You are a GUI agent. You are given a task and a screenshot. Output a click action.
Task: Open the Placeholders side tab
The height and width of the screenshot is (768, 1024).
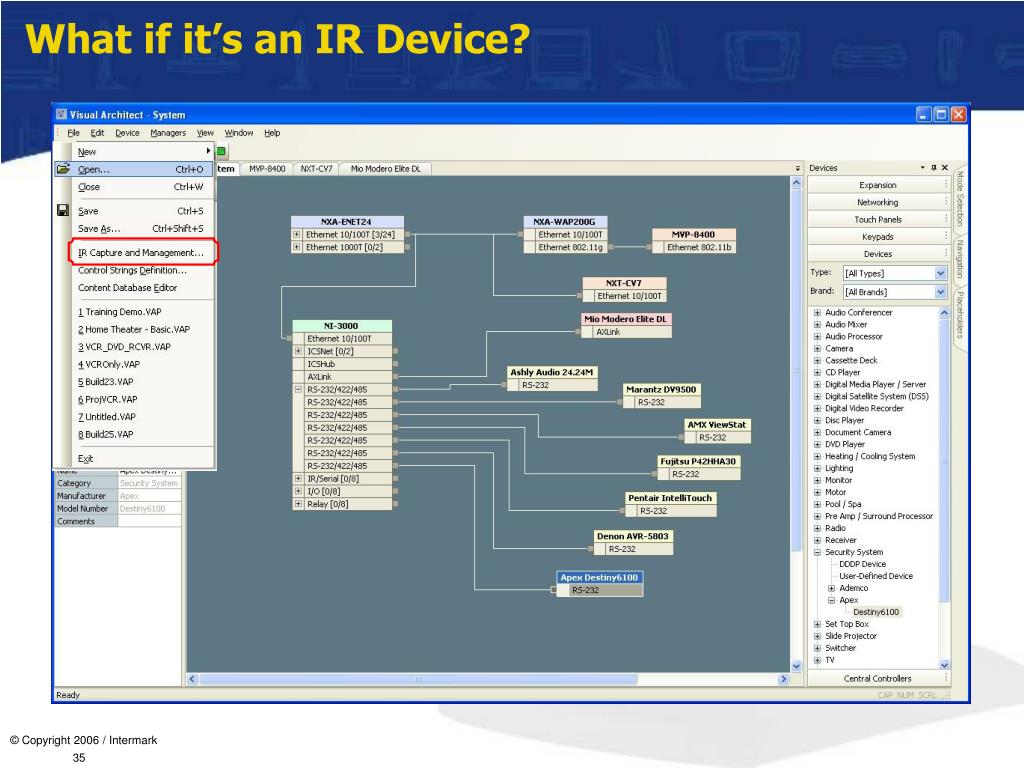959,315
